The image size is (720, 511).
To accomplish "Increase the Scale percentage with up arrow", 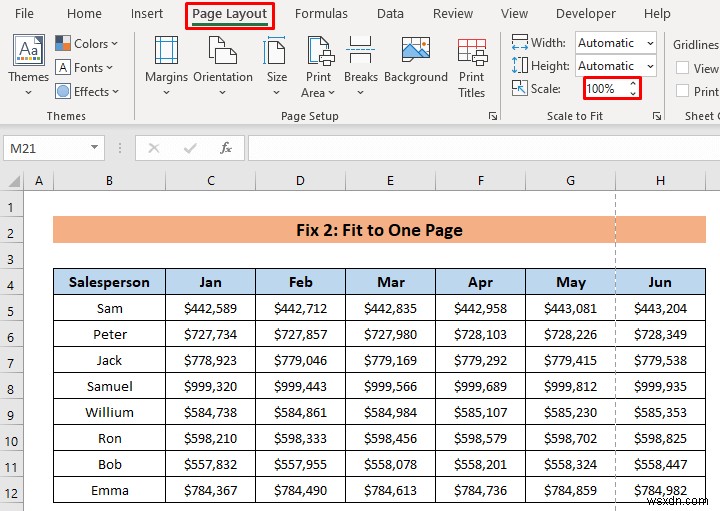I will 632,84.
